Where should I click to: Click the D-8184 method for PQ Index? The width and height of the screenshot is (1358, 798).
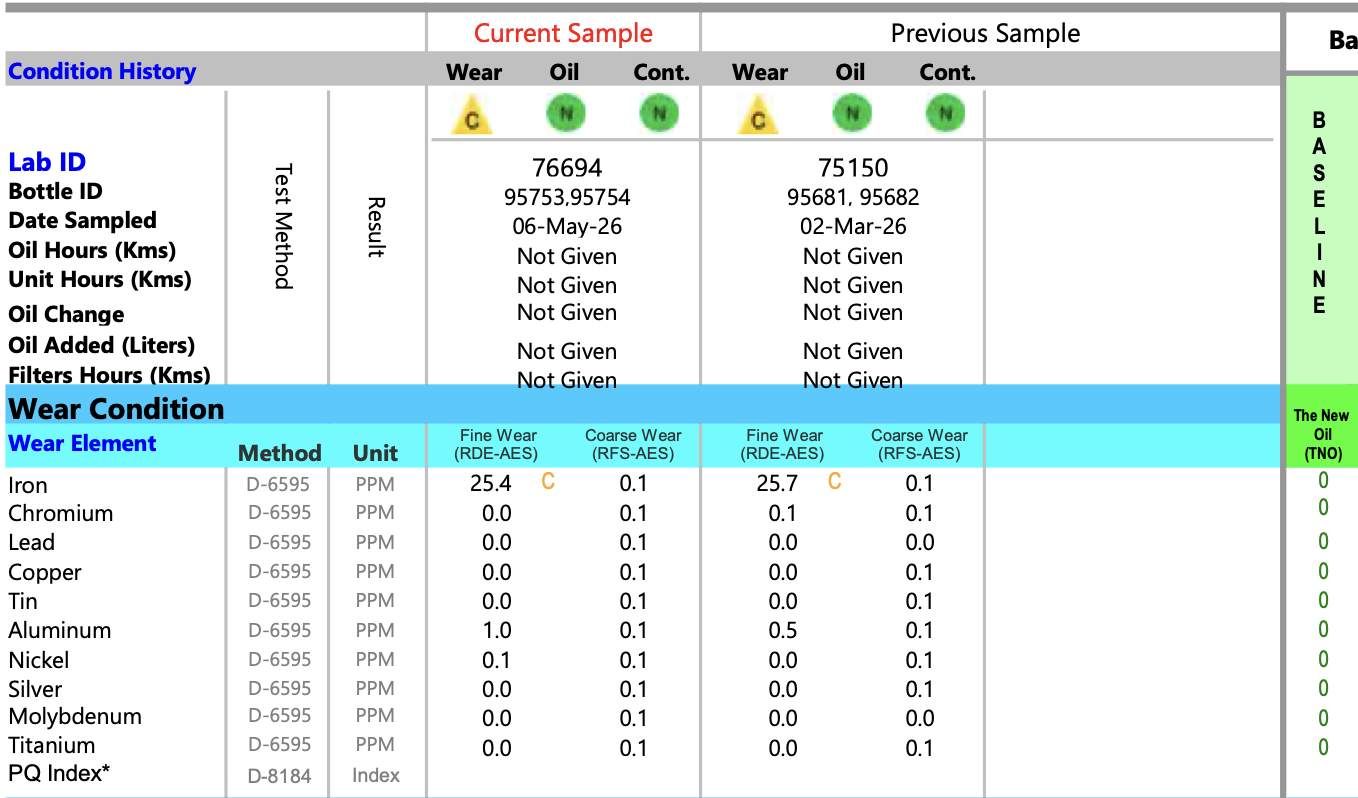click(x=280, y=775)
